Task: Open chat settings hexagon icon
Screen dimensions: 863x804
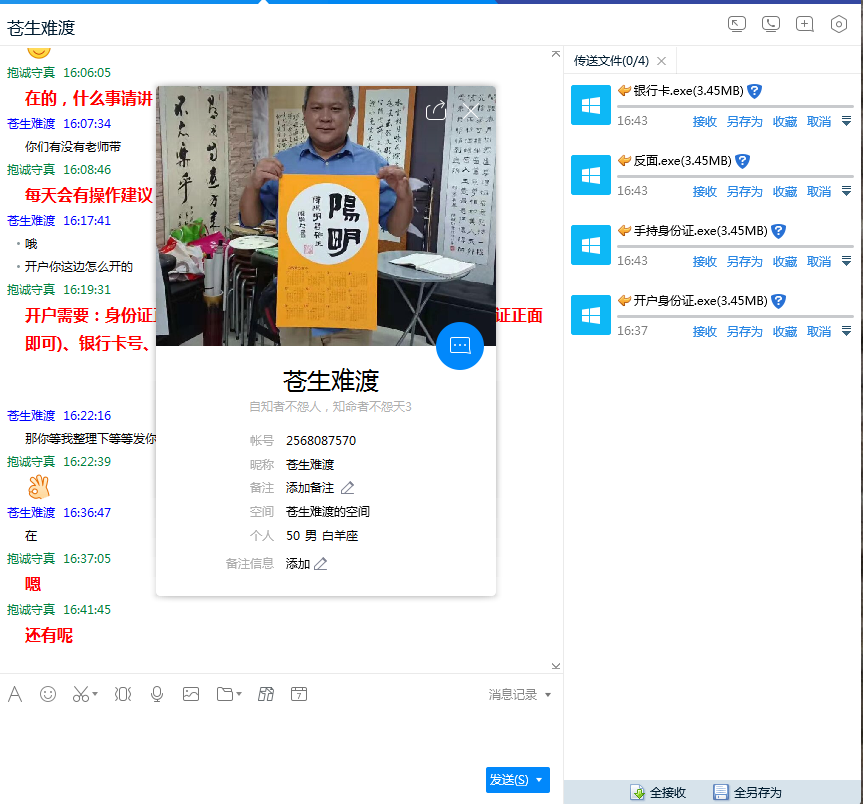Action: point(838,24)
